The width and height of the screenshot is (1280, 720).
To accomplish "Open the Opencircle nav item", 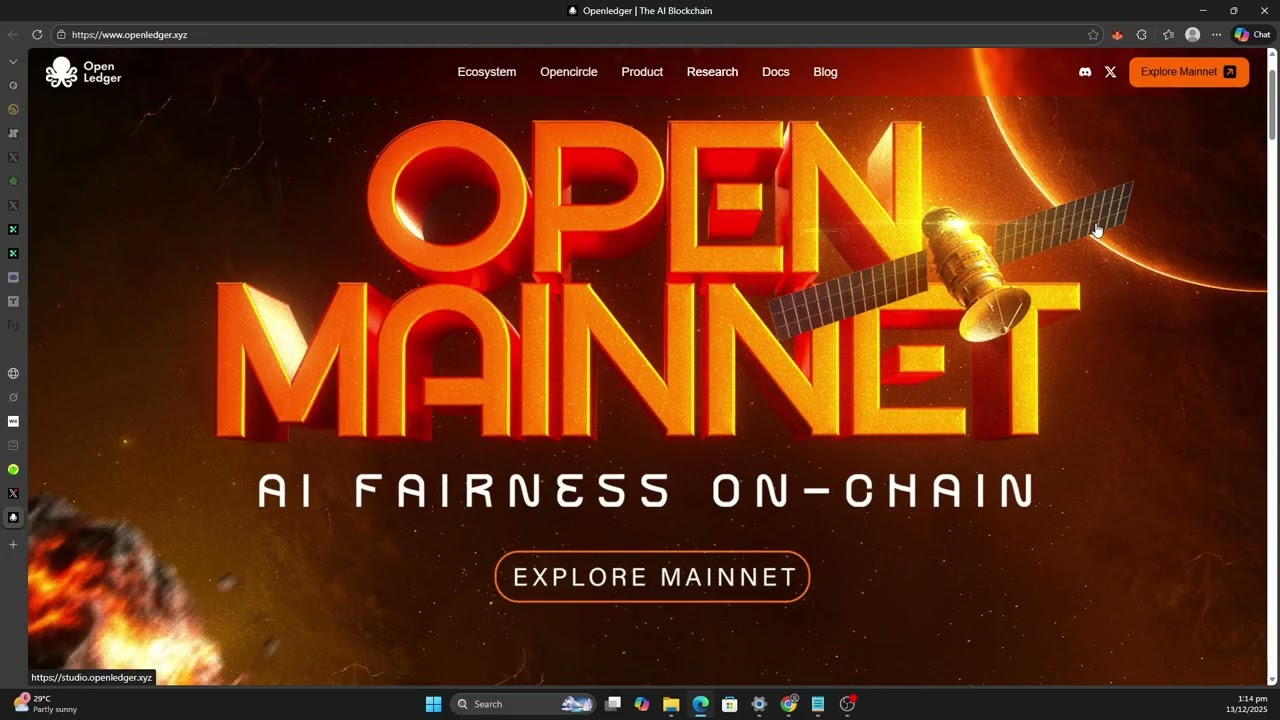I will tap(569, 72).
